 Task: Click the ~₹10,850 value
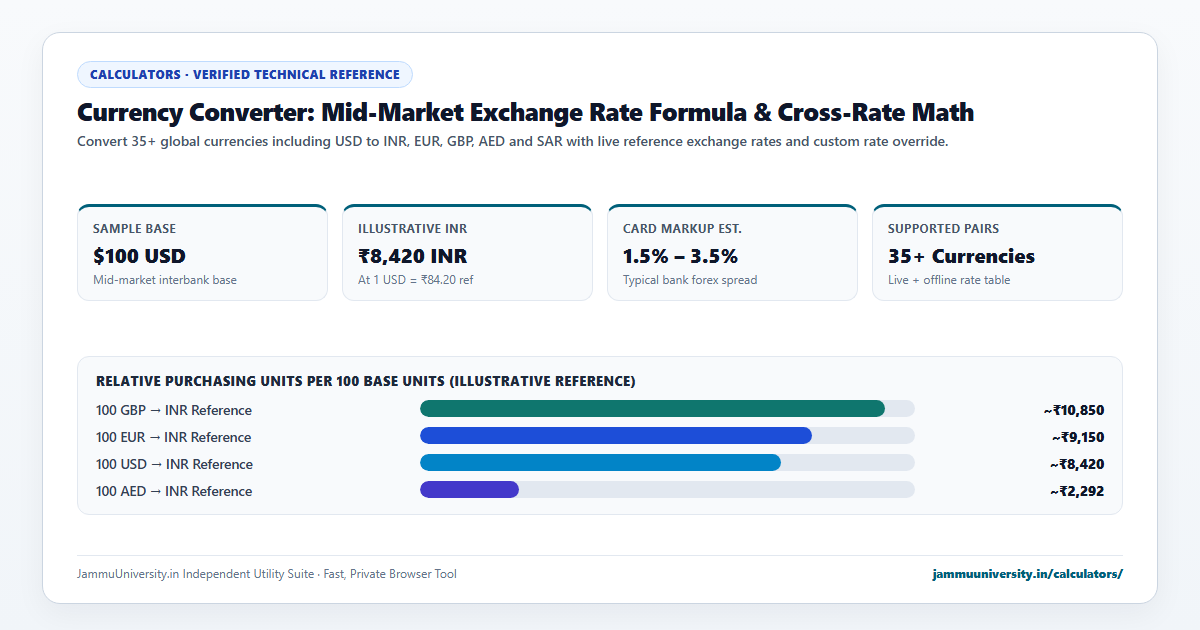tap(1073, 410)
